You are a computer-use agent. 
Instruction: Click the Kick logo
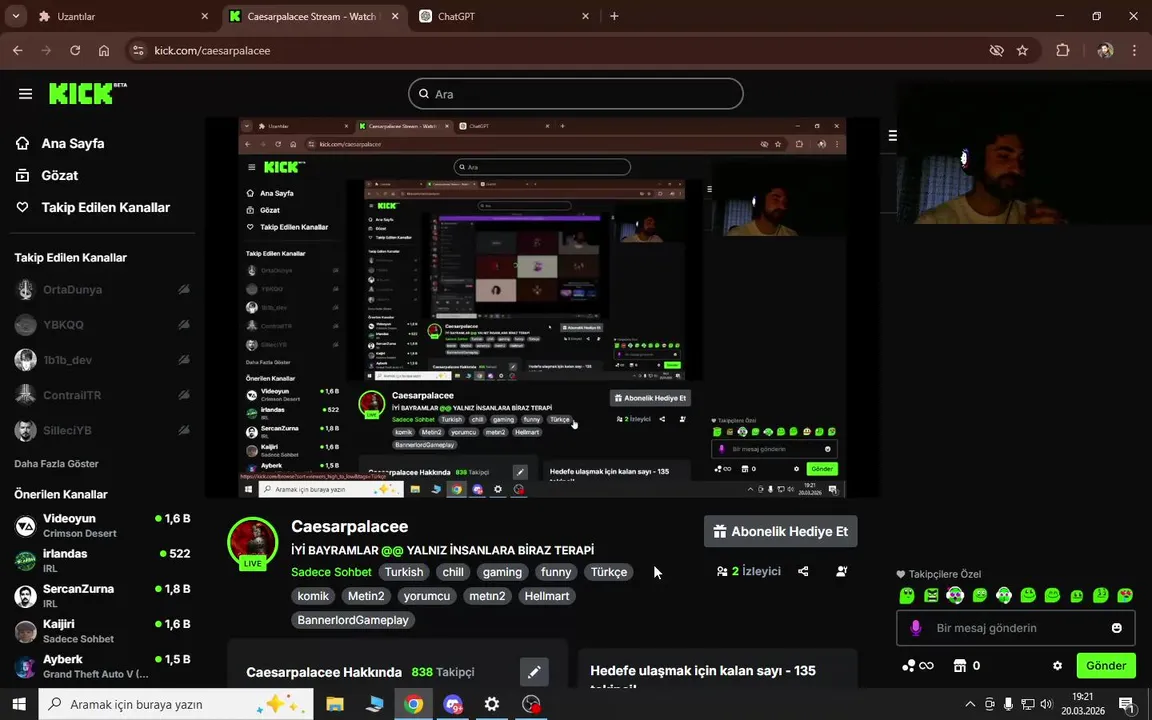pos(87,93)
